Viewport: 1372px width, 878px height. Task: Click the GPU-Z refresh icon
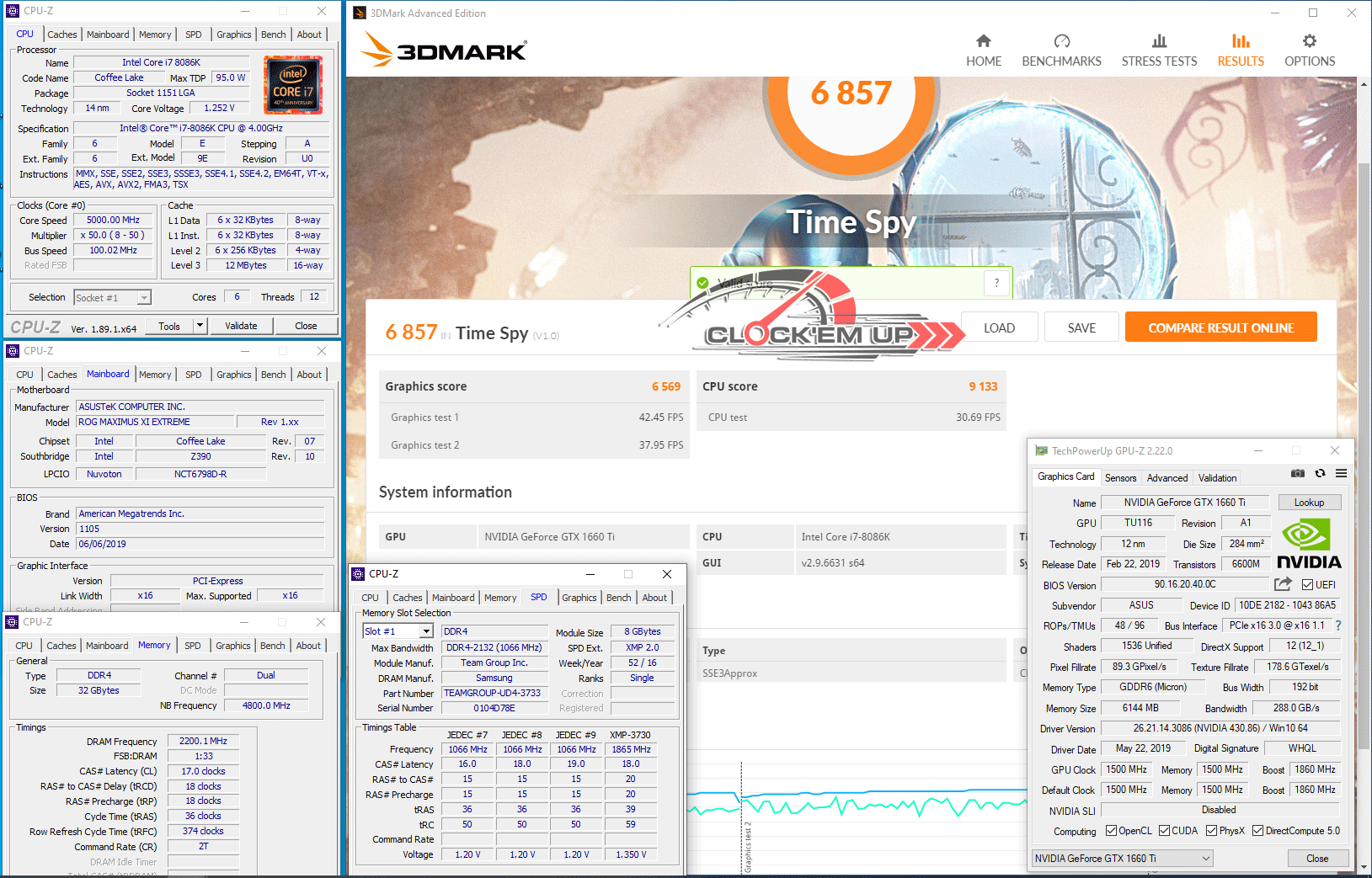[x=1320, y=474]
